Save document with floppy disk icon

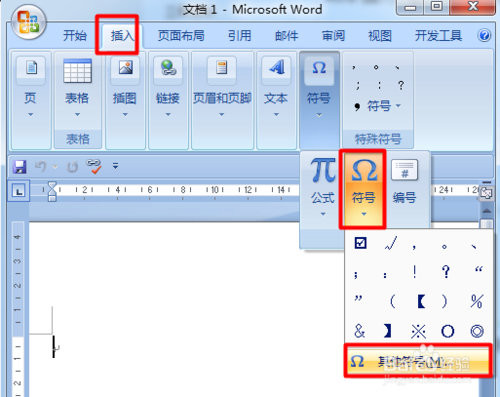[20, 167]
